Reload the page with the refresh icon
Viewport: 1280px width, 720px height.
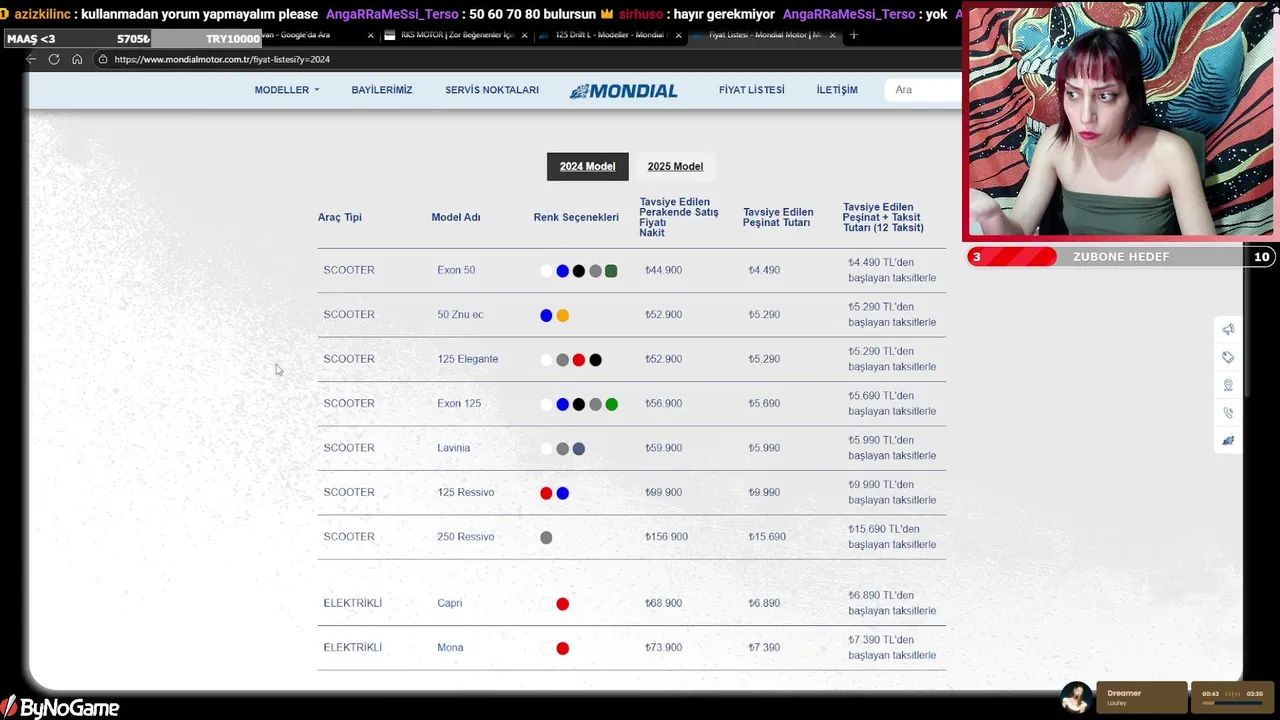tap(54, 59)
